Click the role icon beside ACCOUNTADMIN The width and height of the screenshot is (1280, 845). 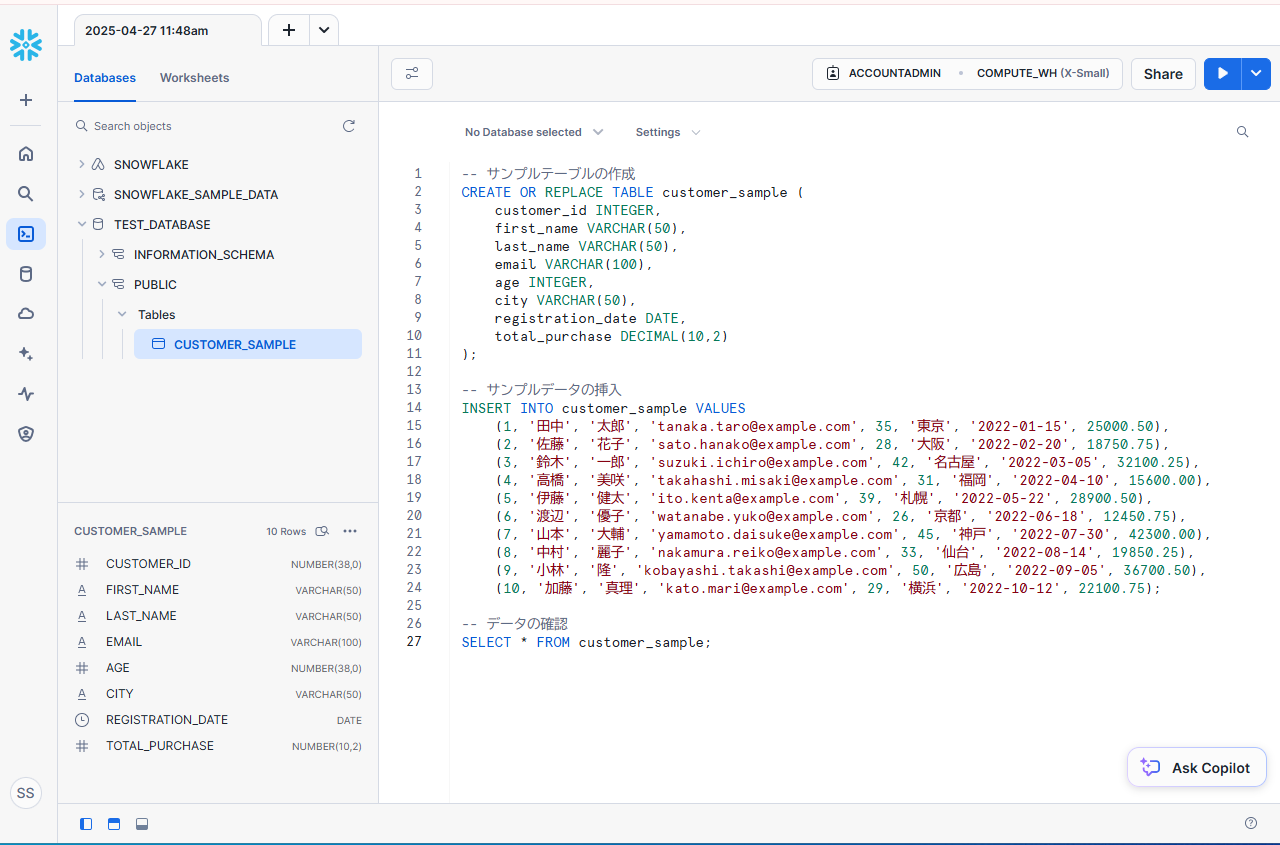(x=833, y=74)
